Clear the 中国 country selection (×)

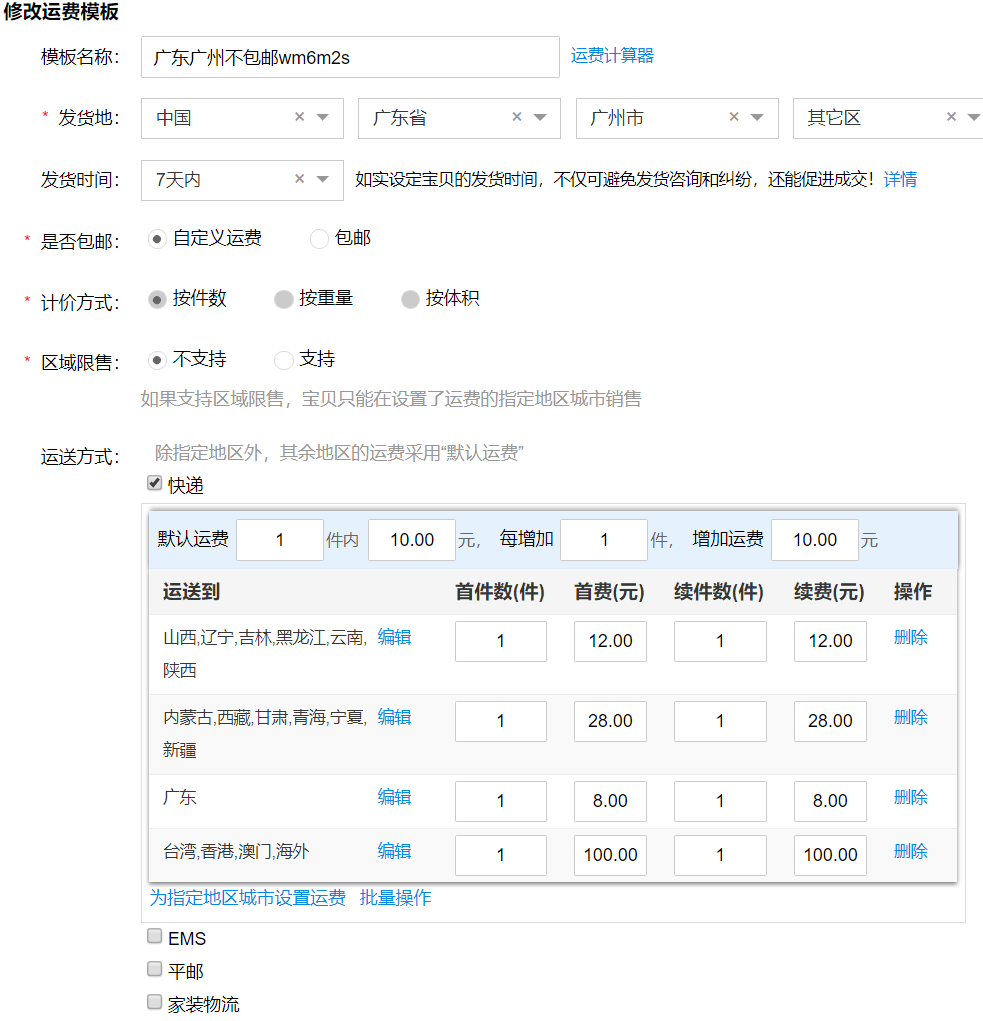[x=299, y=117]
